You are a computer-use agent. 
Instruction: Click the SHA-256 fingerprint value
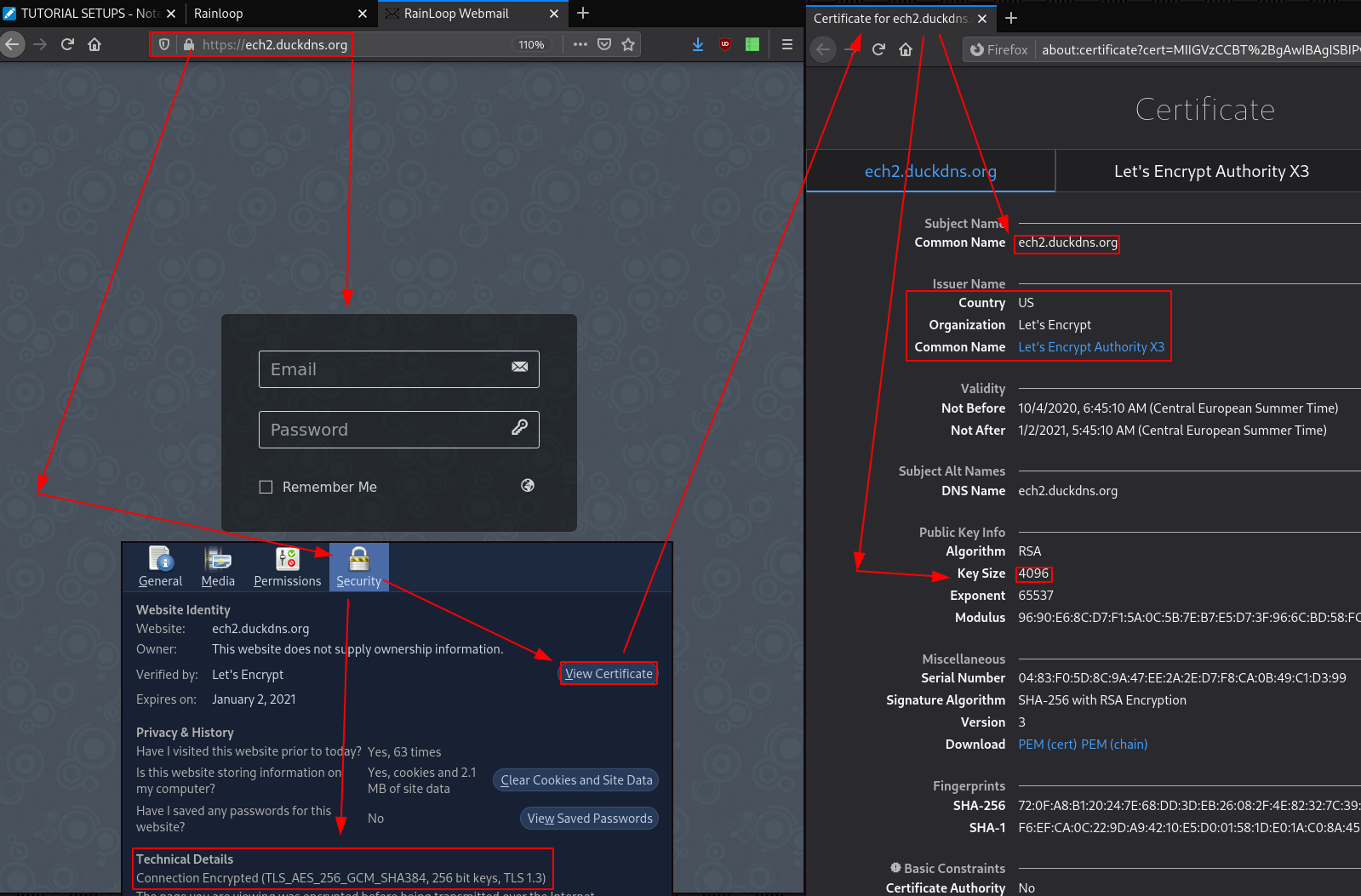1189,805
